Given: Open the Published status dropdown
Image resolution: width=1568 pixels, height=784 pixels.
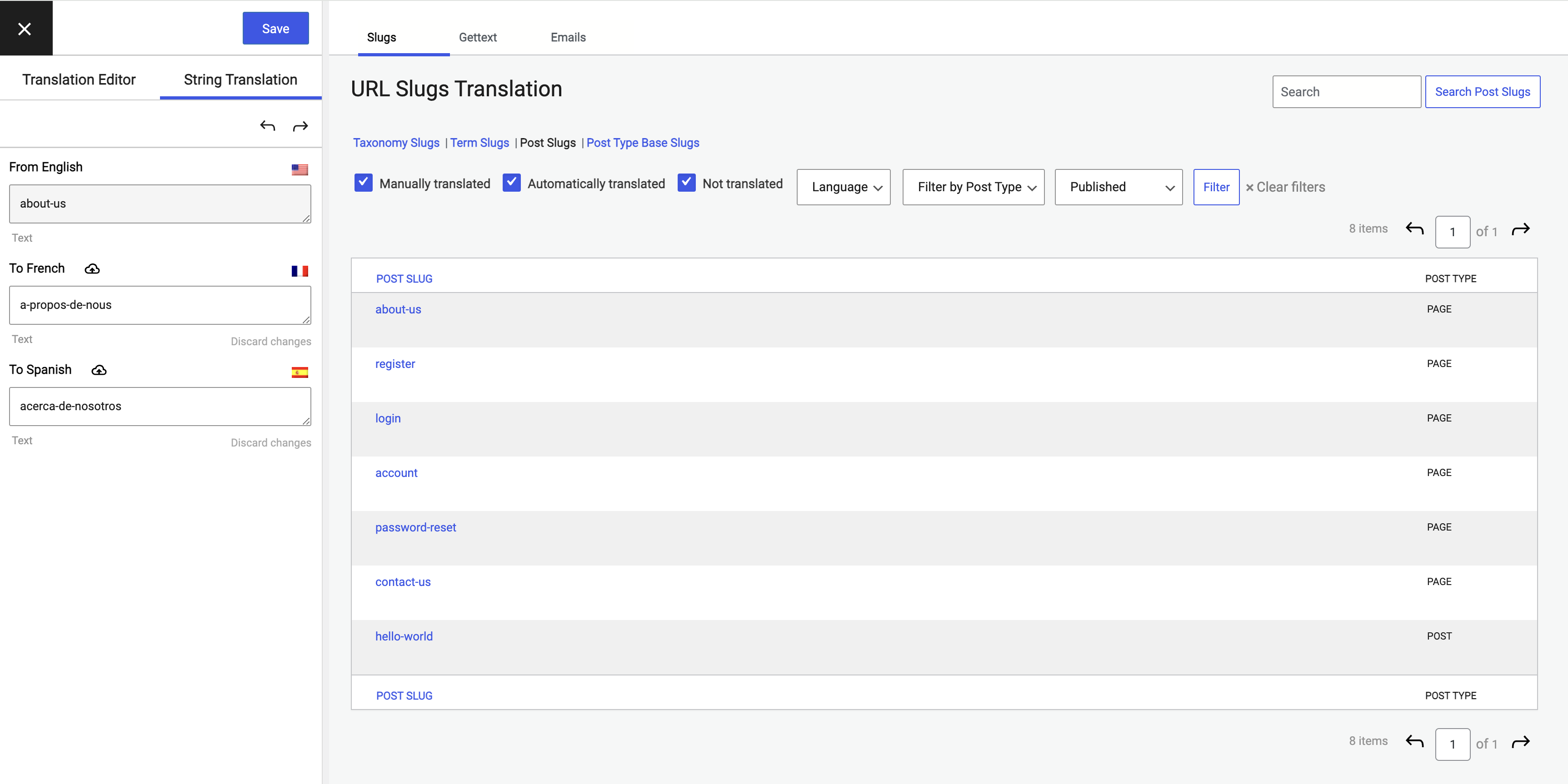Looking at the screenshot, I should tap(1118, 187).
